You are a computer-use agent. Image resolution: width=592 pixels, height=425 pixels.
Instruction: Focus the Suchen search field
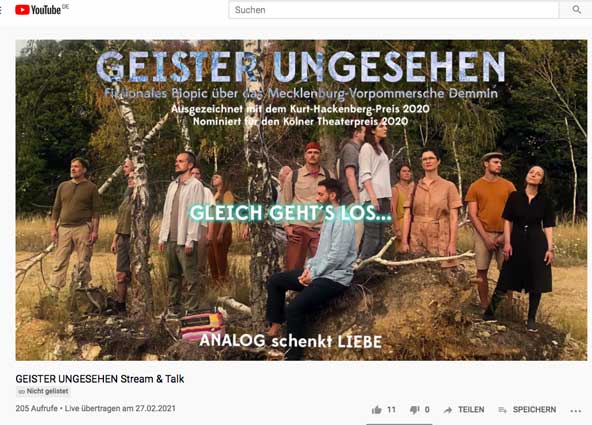[x=393, y=10]
